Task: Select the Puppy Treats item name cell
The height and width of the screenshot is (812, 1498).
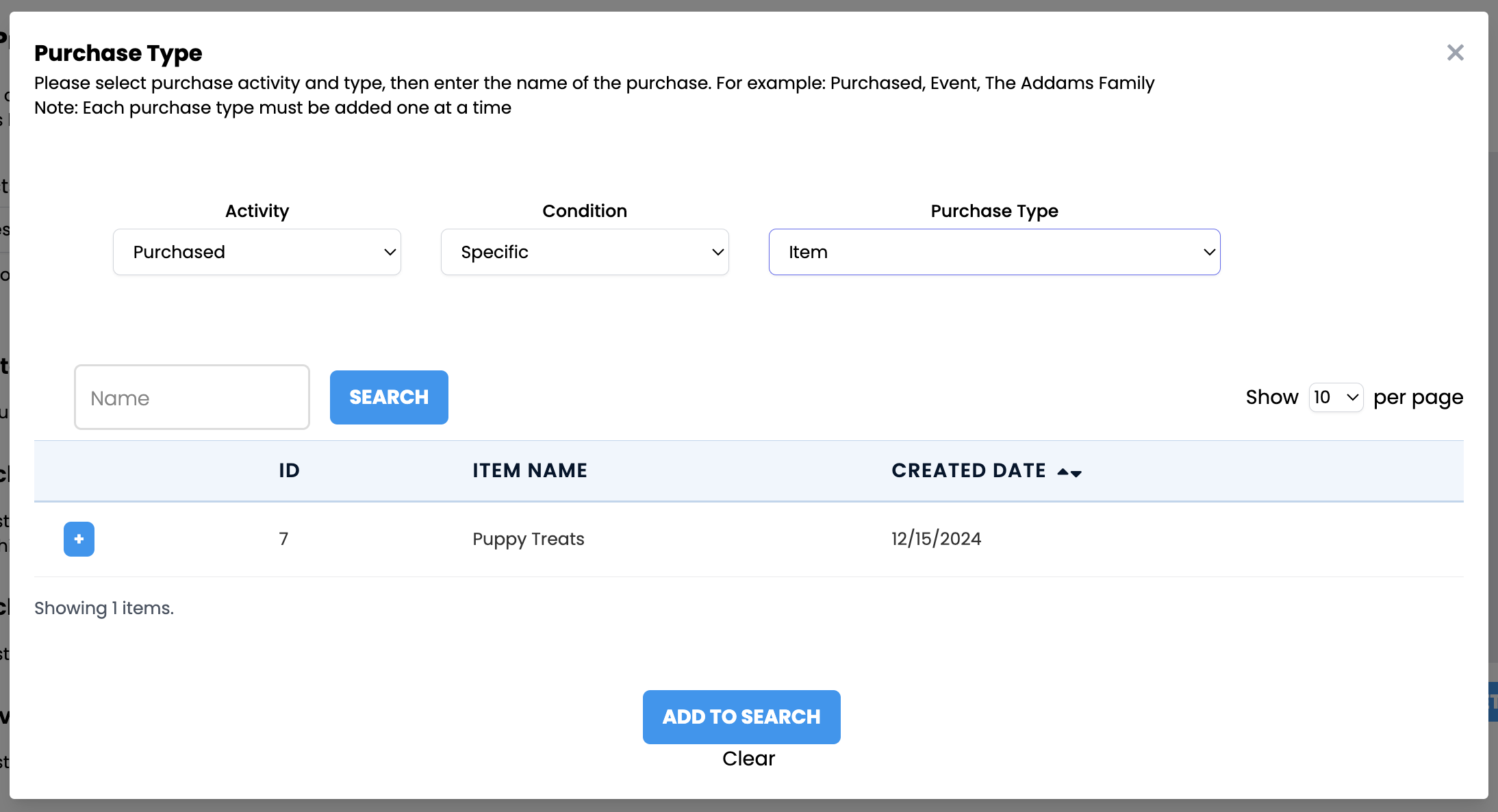Action: (x=528, y=539)
